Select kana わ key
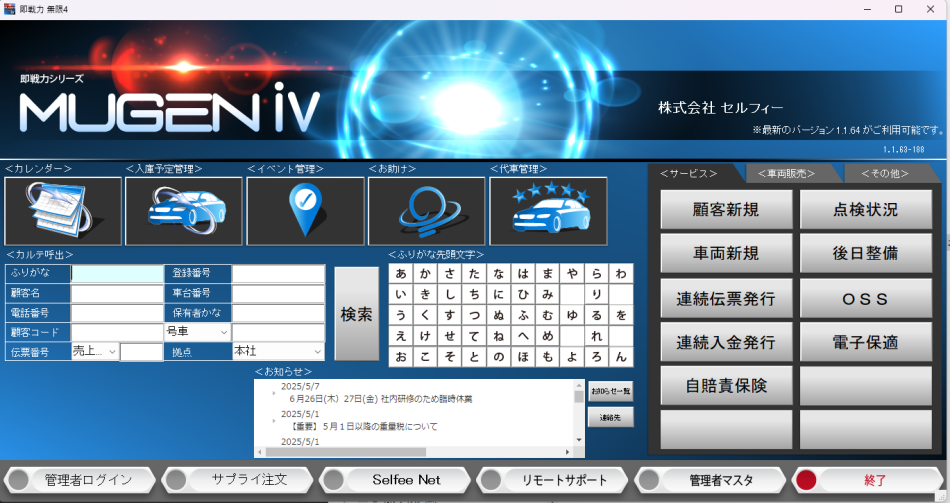 click(x=621, y=274)
